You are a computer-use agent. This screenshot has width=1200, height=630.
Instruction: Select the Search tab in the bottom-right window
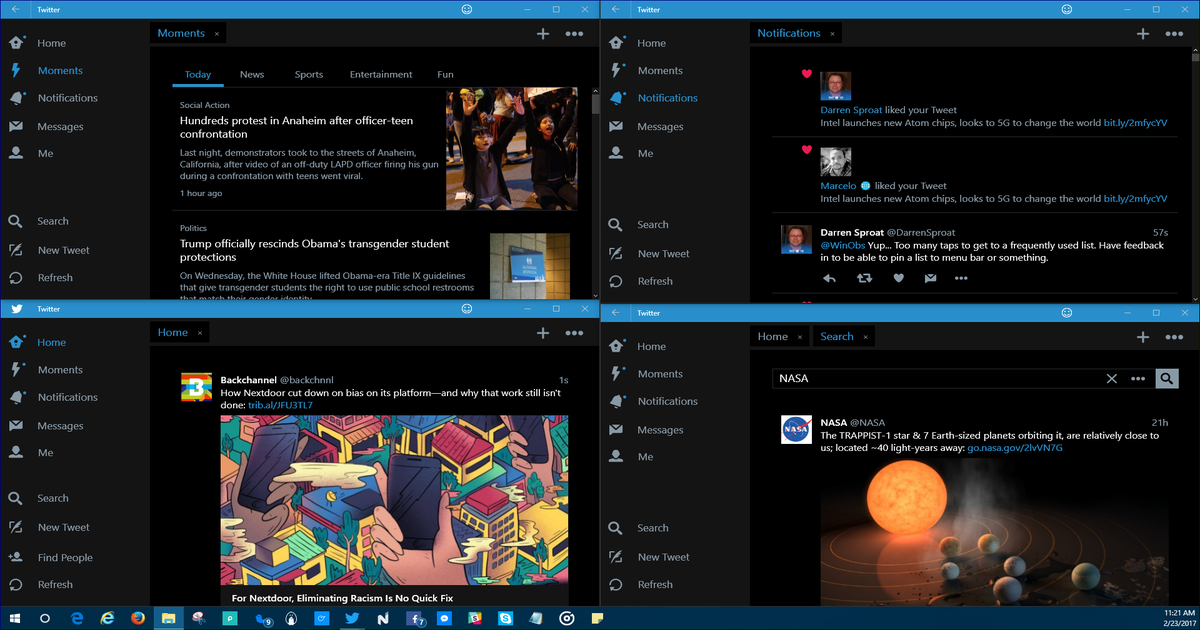tap(837, 336)
